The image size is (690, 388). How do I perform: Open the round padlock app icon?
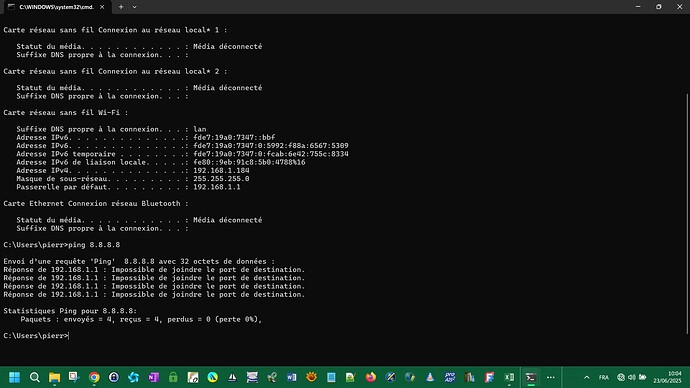(114, 377)
